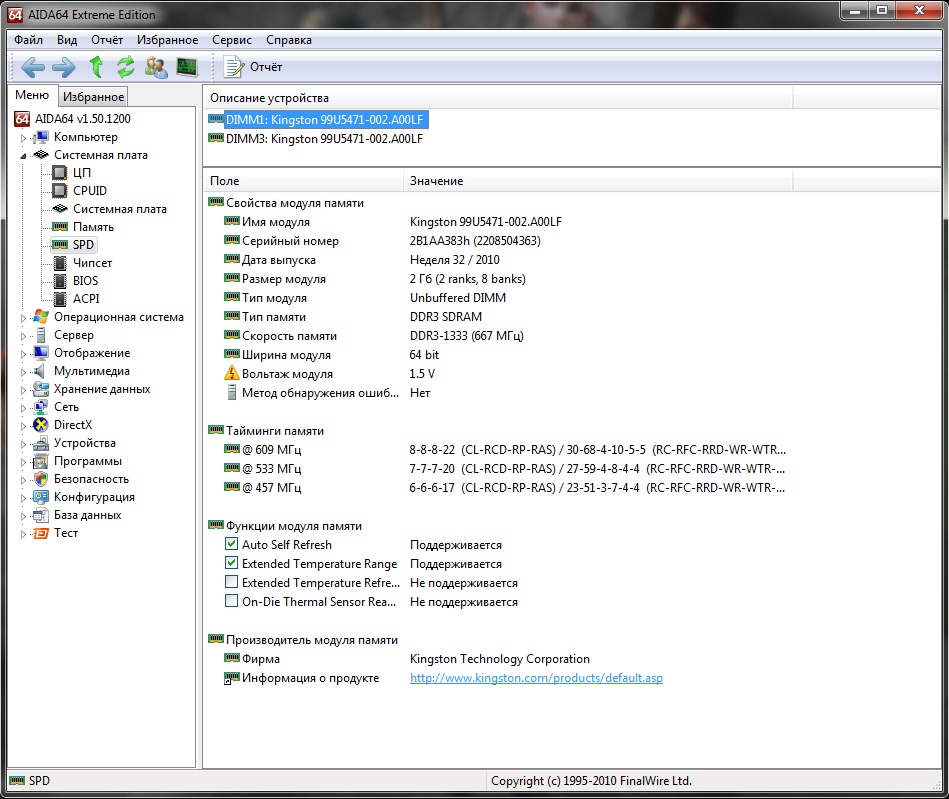This screenshot has width=949, height=799.
Task: Click the Мультимедиа speaker icon
Action: [41, 371]
